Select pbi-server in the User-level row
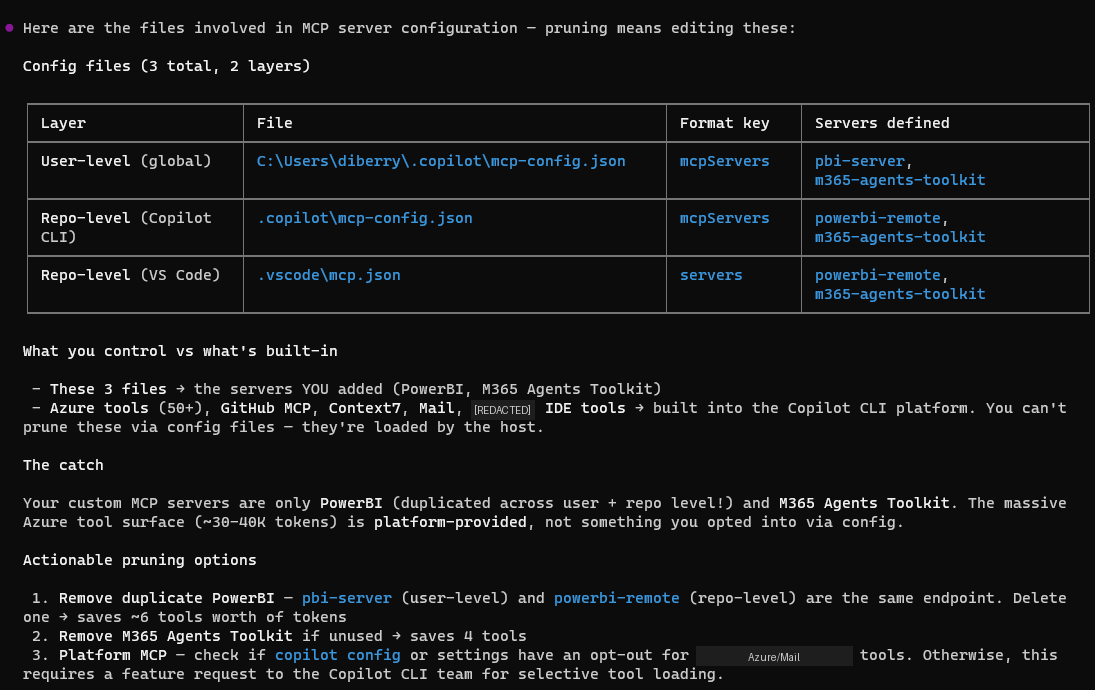Screen dimensions: 1095x690 (x=859, y=161)
